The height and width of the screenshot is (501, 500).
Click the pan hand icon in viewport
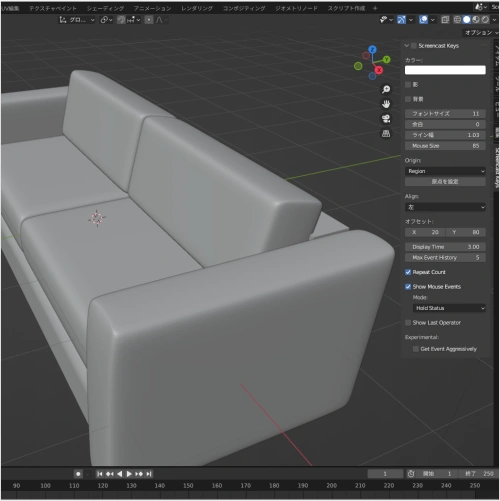386,104
